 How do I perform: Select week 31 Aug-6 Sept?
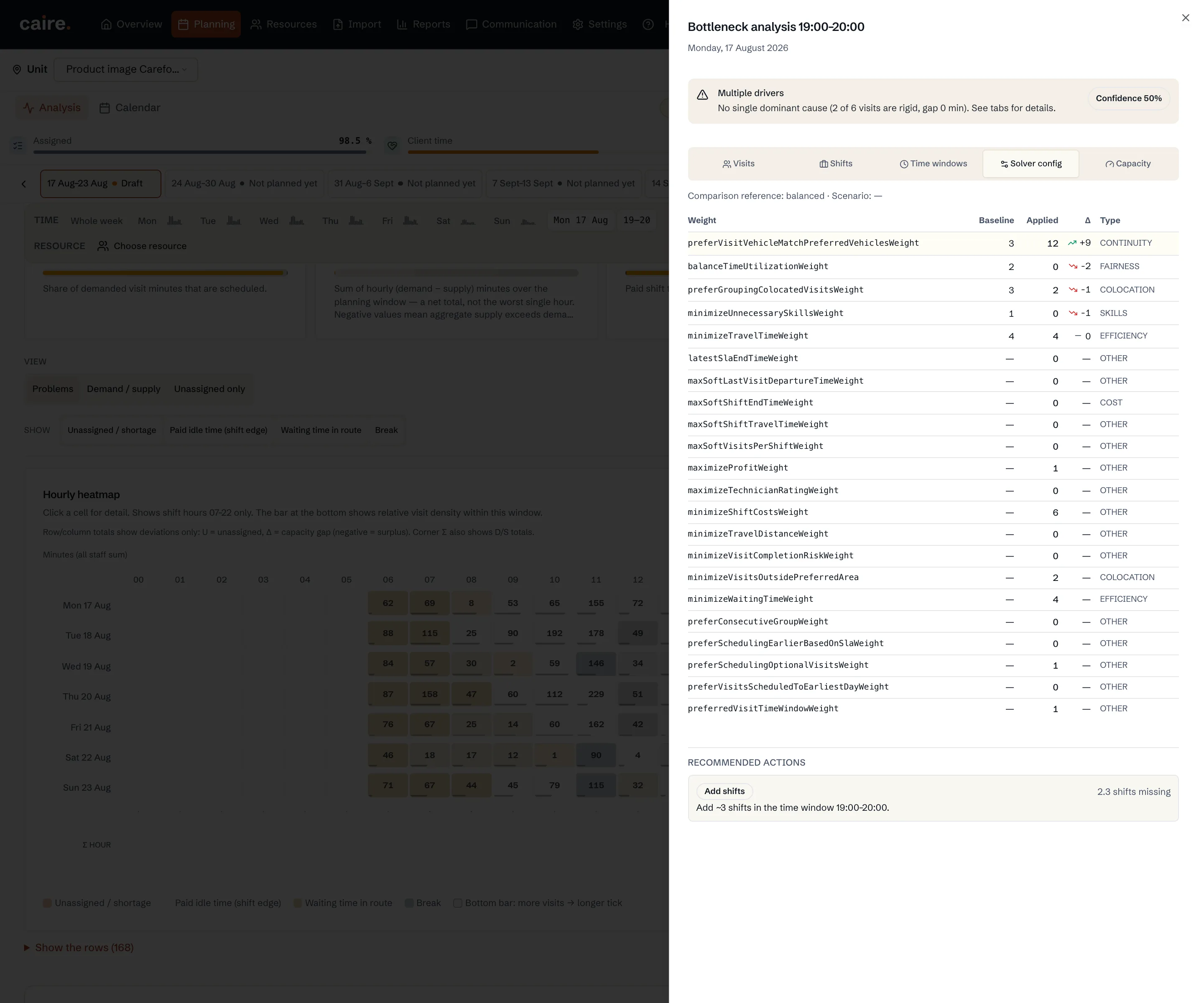point(405,183)
